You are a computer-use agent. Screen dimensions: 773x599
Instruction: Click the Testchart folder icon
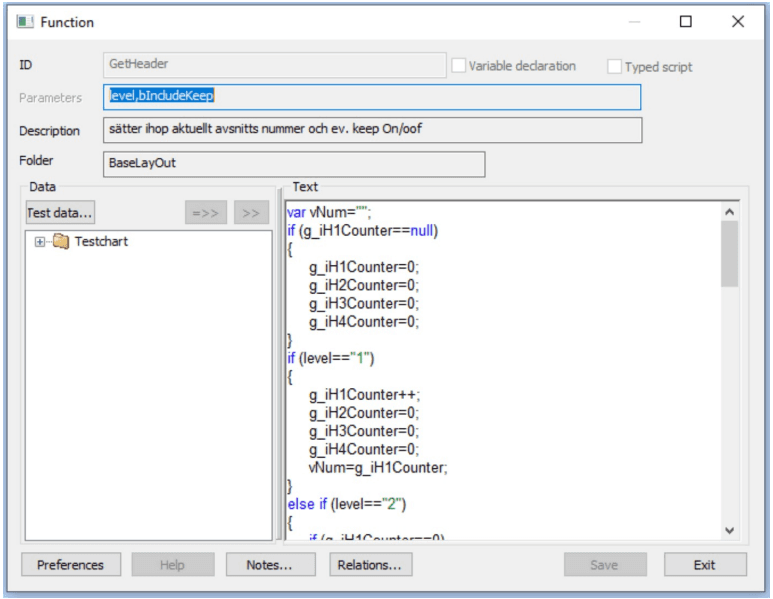click(x=61, y=242)
